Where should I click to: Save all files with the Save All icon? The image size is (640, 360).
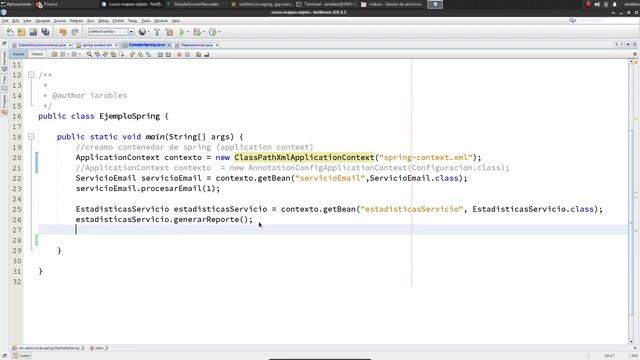click(45, 32)
